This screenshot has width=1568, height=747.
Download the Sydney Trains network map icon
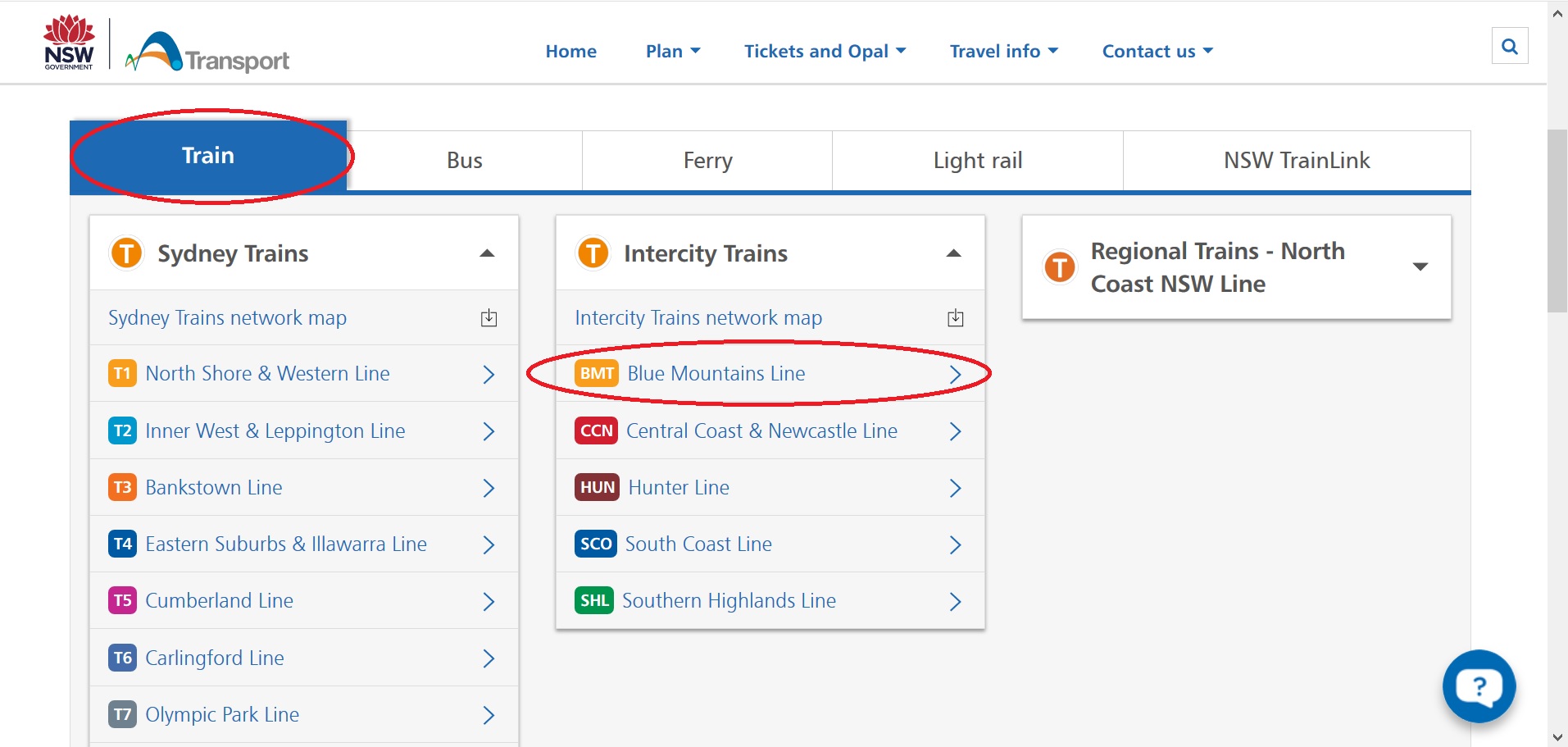point(489,318)
